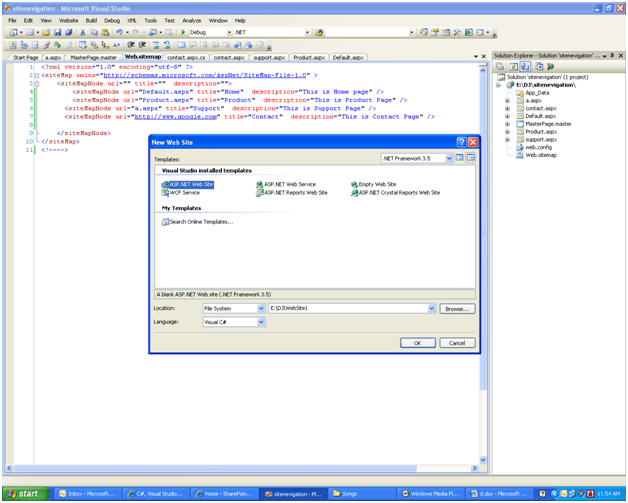This screenshot has height=503, width=628.
Task: Open the Location File System dropdown
Action: click(261, 309)
